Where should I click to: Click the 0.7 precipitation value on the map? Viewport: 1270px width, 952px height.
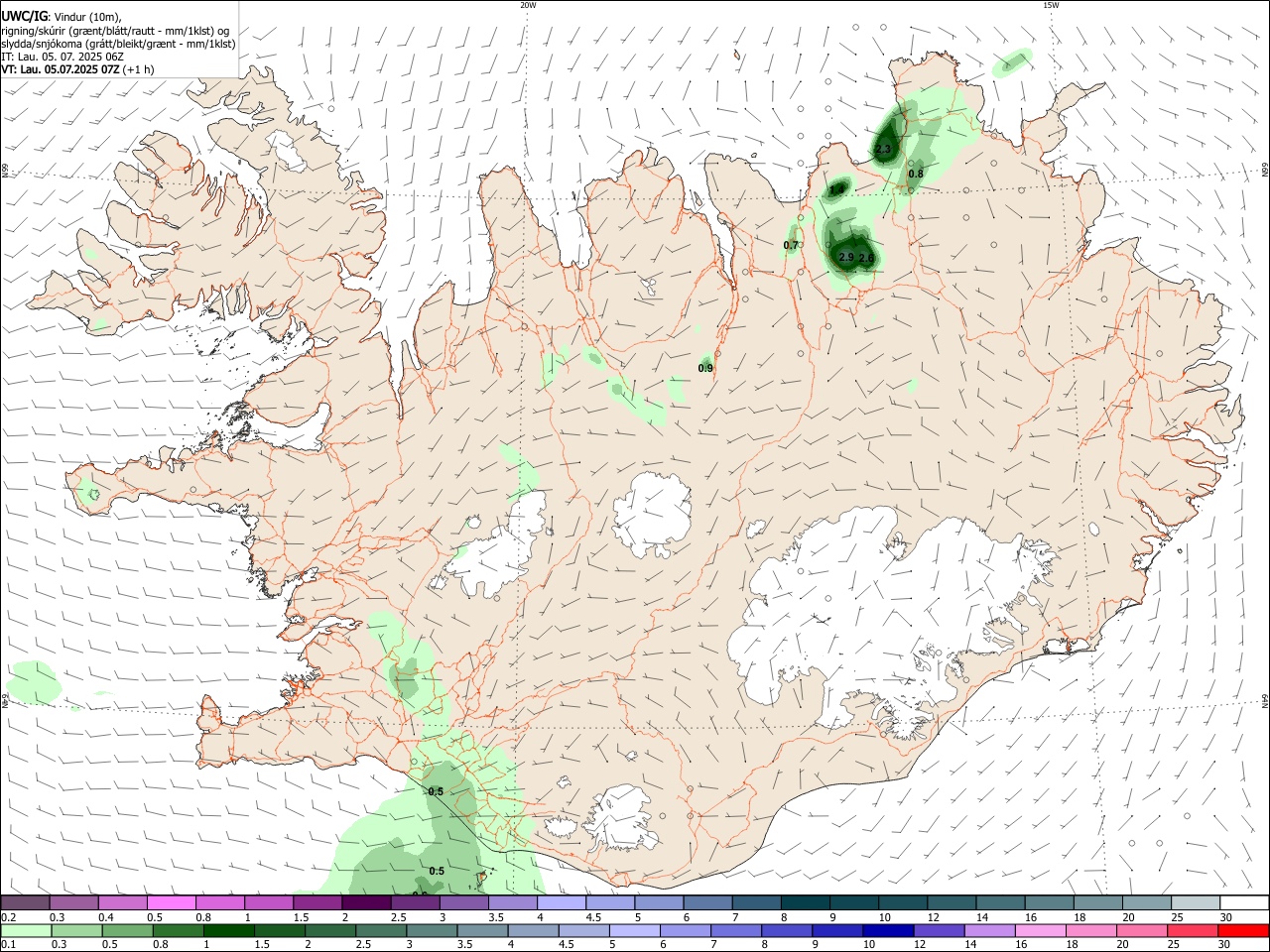click(791, 245)
